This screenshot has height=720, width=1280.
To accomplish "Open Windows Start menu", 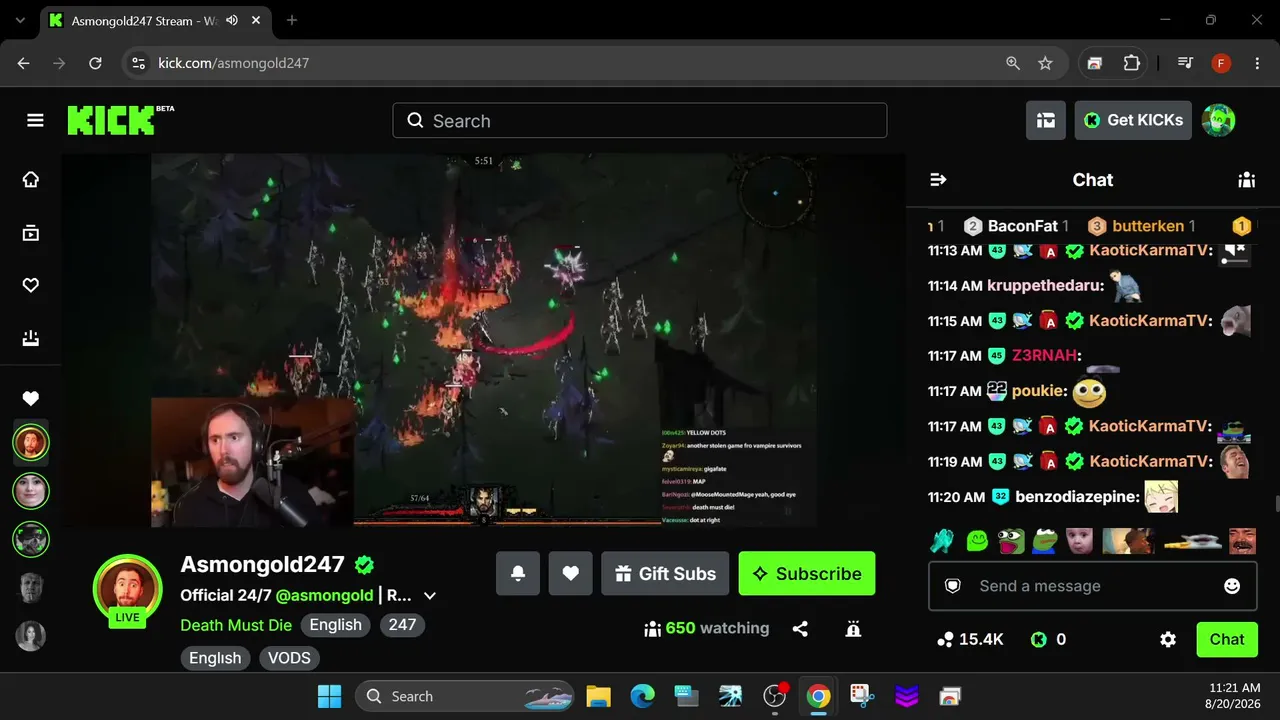I will tap(329, 696).
